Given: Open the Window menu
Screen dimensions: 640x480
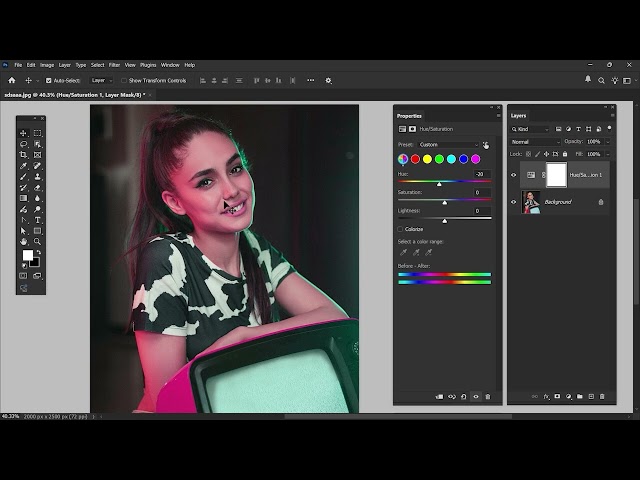Looking at the screenshot, I should coord(170,65).
